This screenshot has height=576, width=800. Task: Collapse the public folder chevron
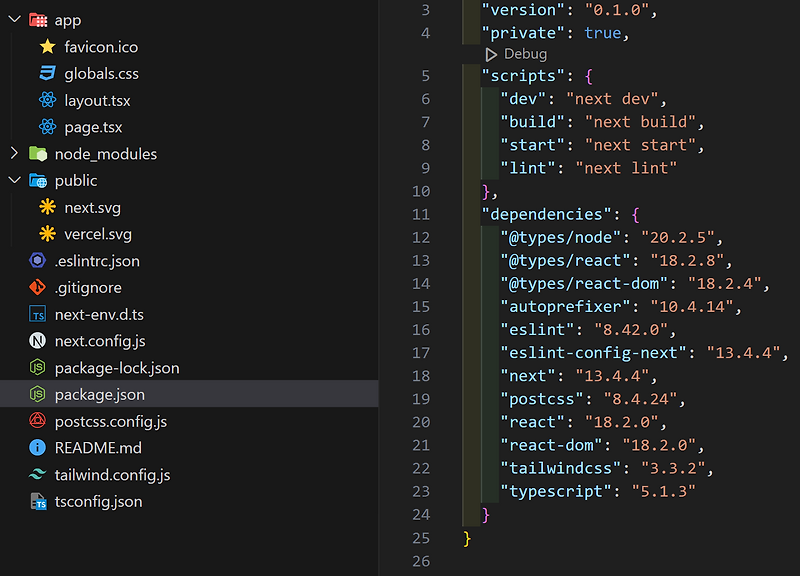coord(15,180)
